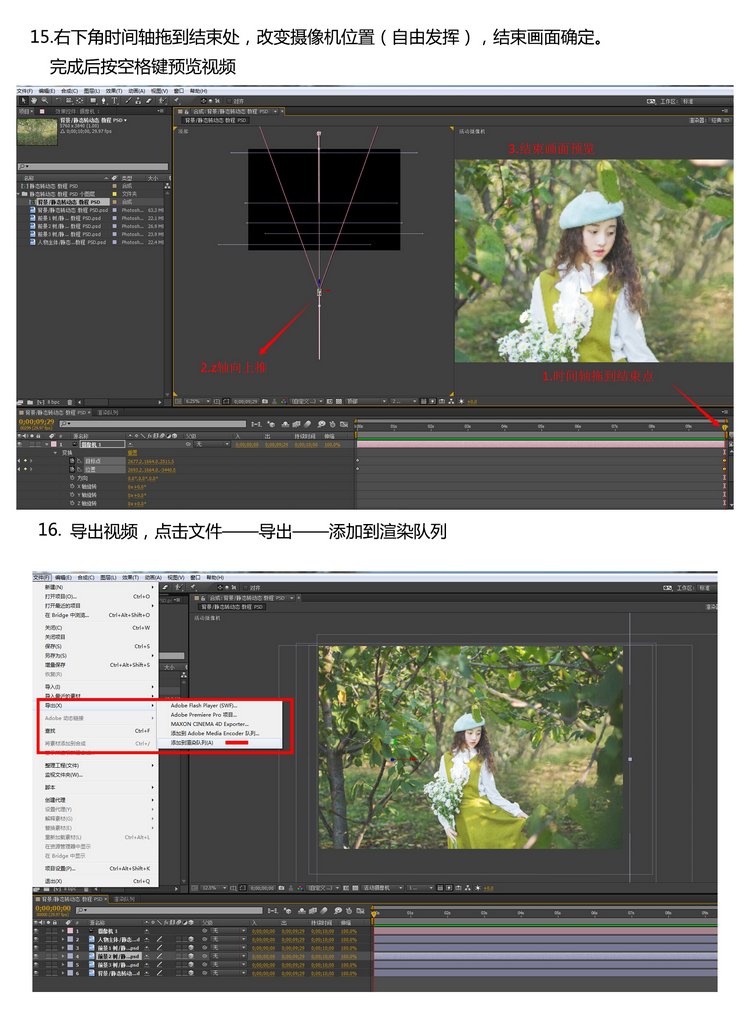Hide layer 1 摄像机 1 via eye icon
Screen dimensions: 750x1032
(x=36, y=931)
